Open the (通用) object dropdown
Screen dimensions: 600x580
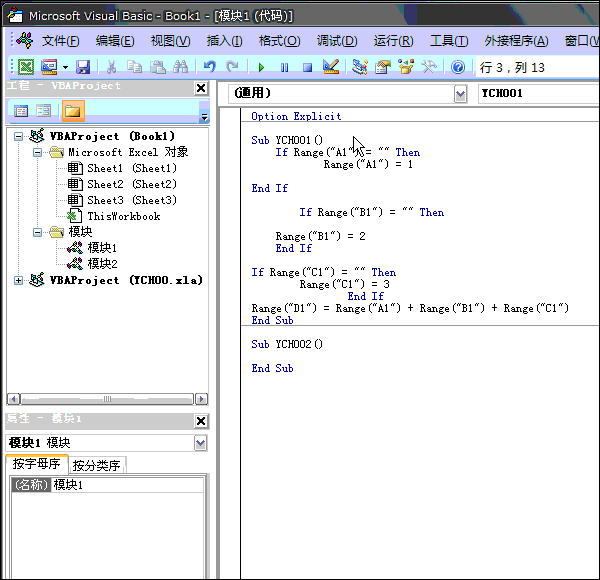pyautogui.click(x=460, y=93)
